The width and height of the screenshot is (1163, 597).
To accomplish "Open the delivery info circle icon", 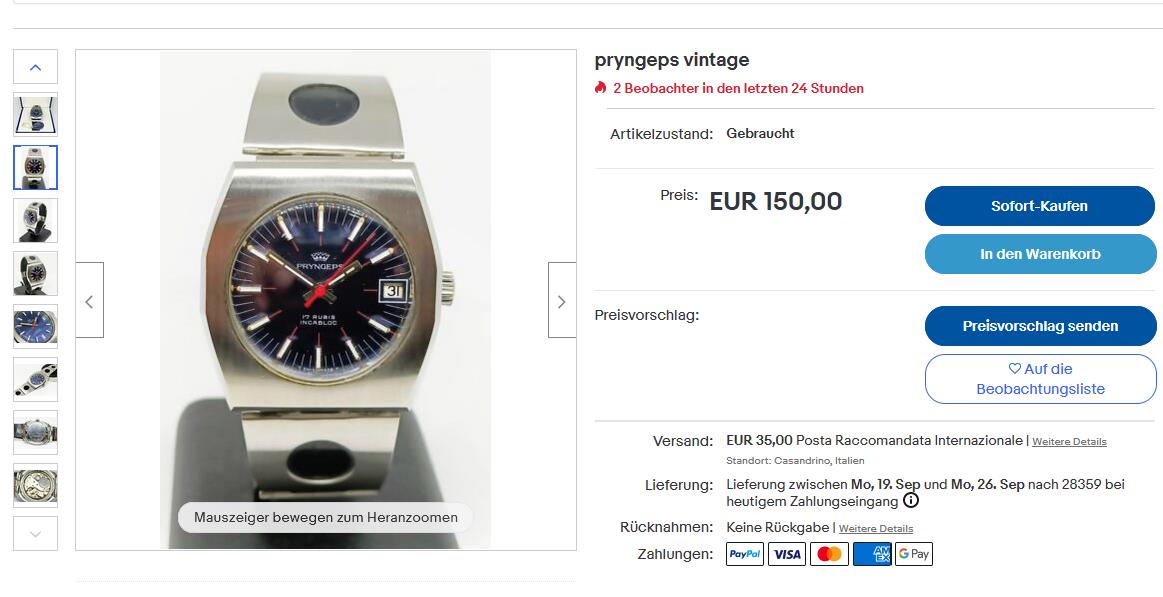I will [911, 501].
